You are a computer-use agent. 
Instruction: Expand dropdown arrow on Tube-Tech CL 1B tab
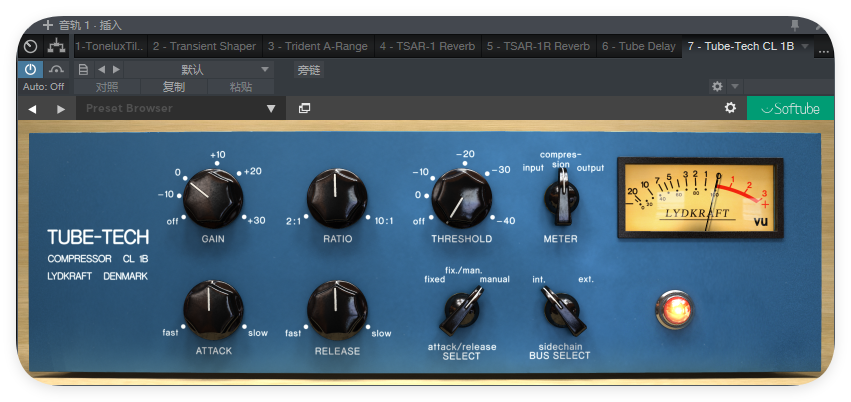point(805,47)
